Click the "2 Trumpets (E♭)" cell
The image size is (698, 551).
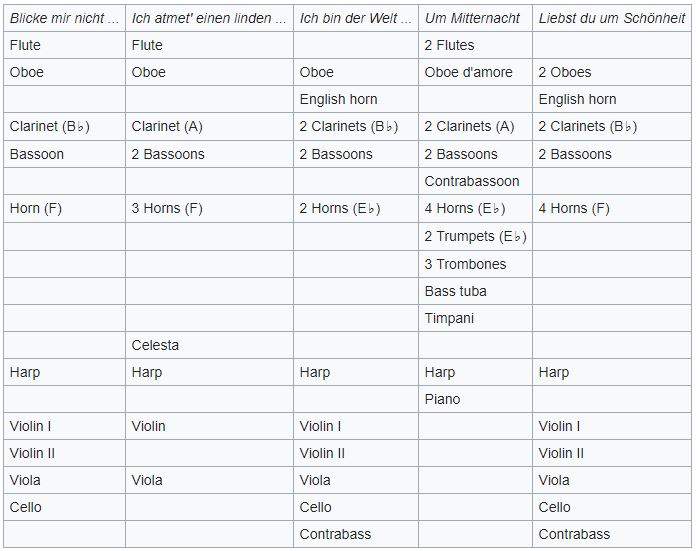pos(474,236)
